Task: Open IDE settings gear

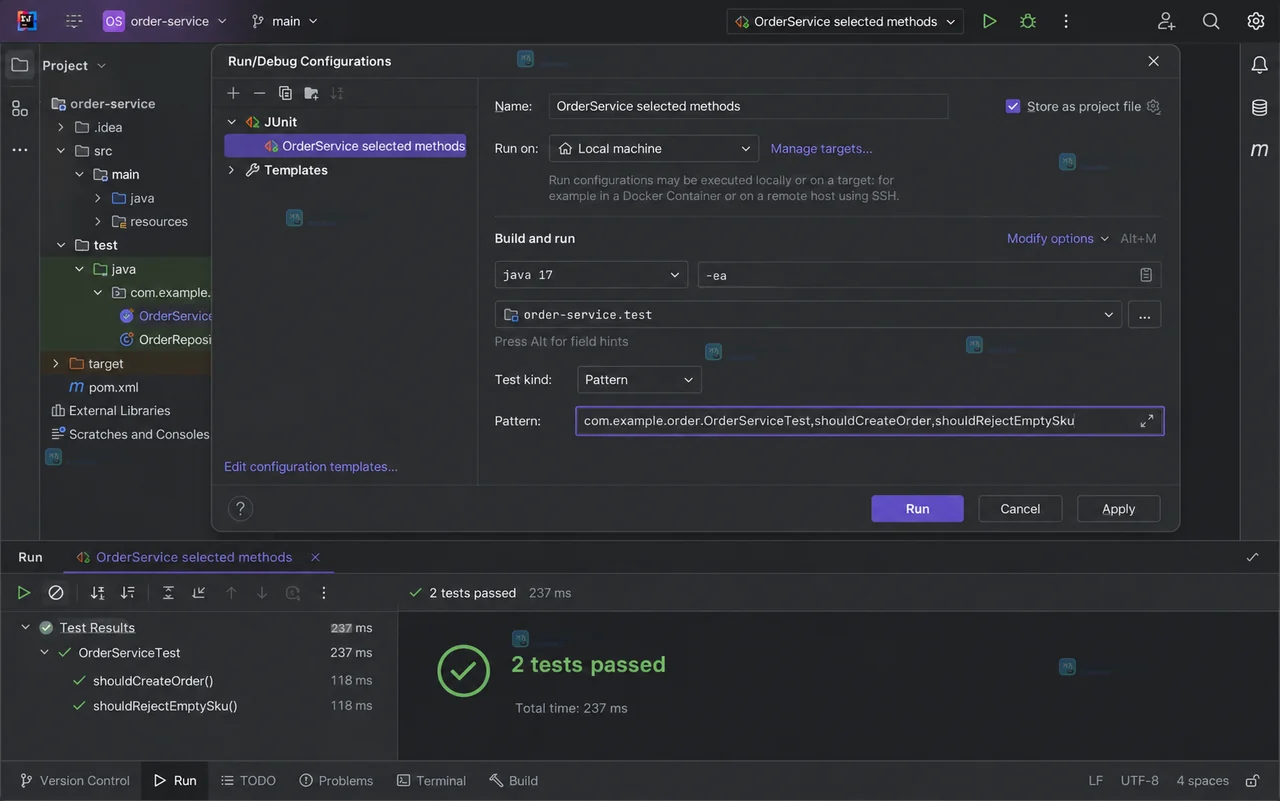Action: pyautogui.click(x=1256, y=21)
